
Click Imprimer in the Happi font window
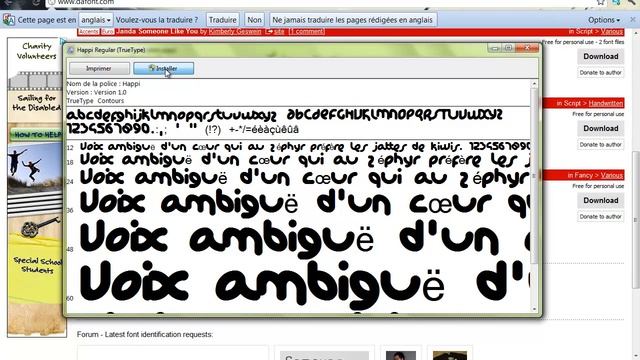(99, 69)
